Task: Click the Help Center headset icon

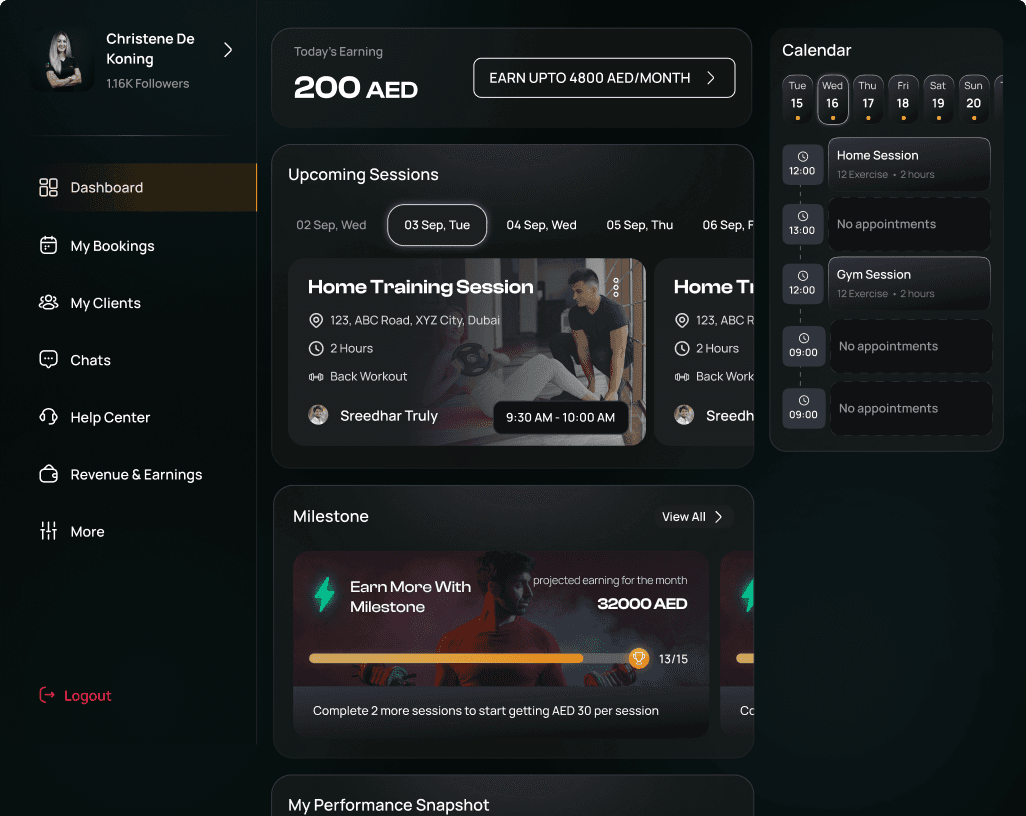Action: (48, 417)
